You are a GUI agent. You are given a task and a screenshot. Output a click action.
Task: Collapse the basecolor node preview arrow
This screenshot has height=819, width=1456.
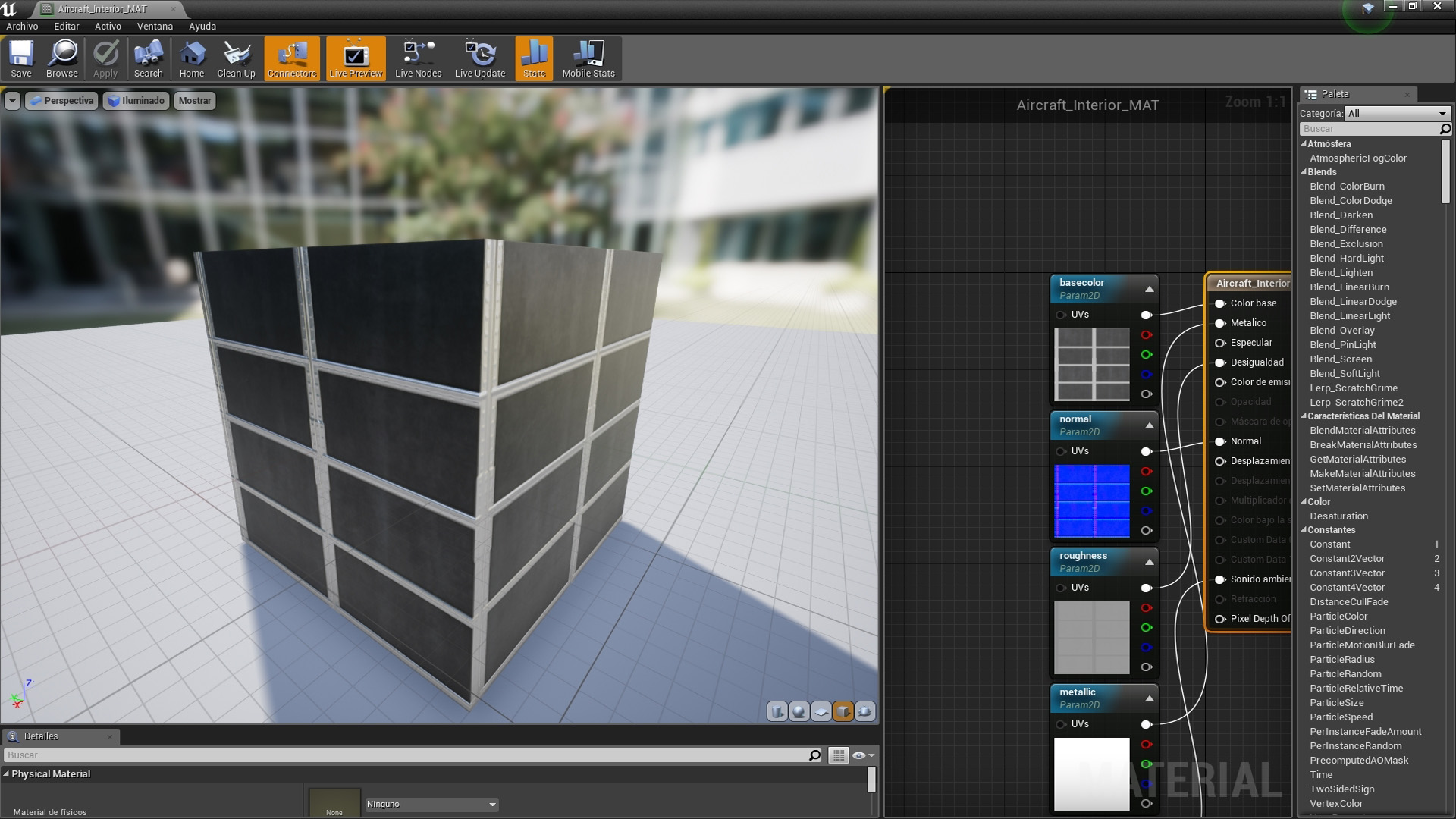[1149, 289]
